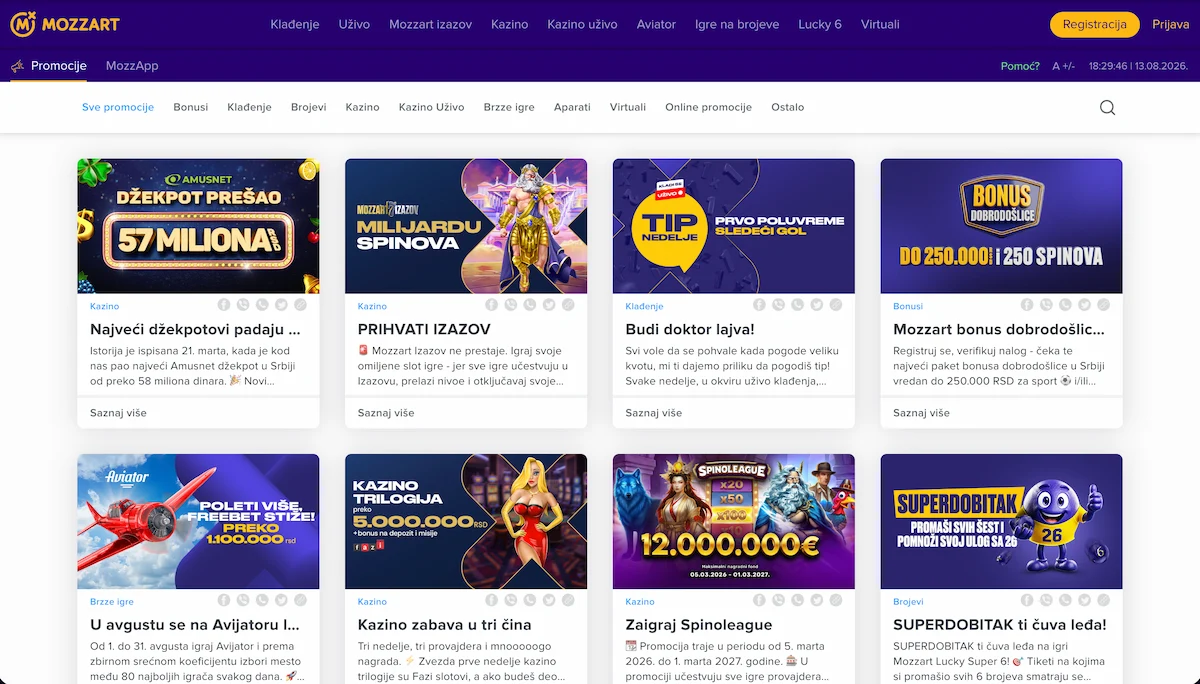Share Budi doktor lajva on Facebook
This screenshot has height=684, width=1200.
point(760,305)
